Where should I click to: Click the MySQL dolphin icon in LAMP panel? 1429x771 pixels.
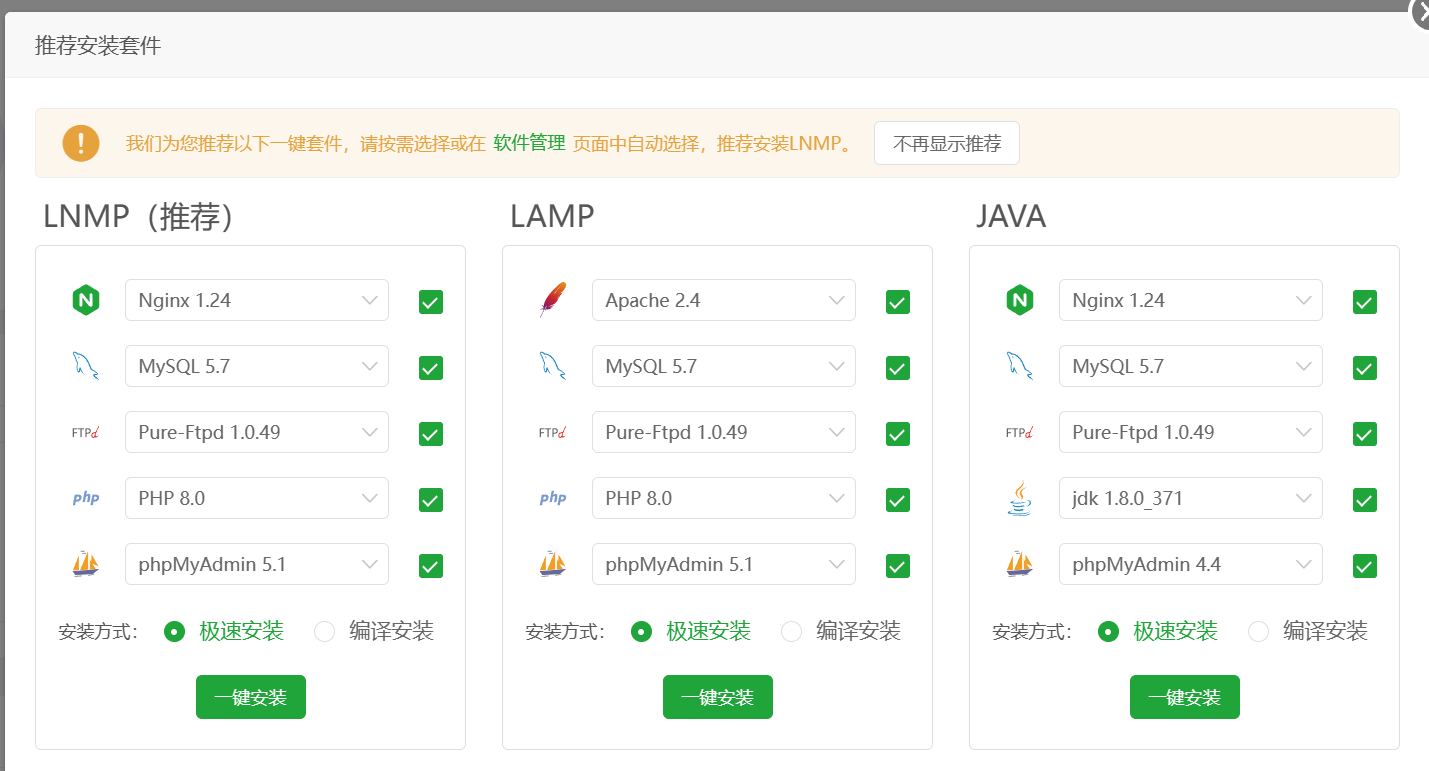point(553,366)
